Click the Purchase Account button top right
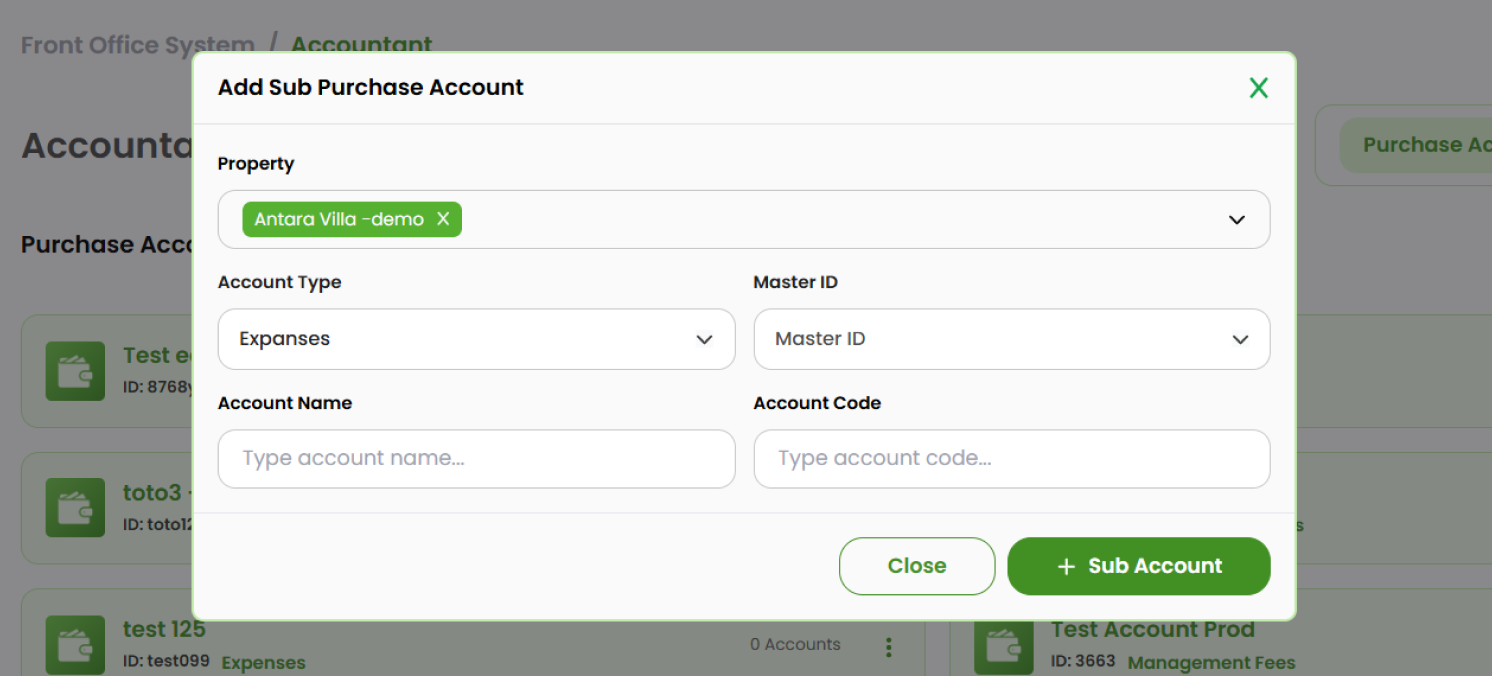This screenshot has width=1492, height=676. click(x=1428, y=144)
